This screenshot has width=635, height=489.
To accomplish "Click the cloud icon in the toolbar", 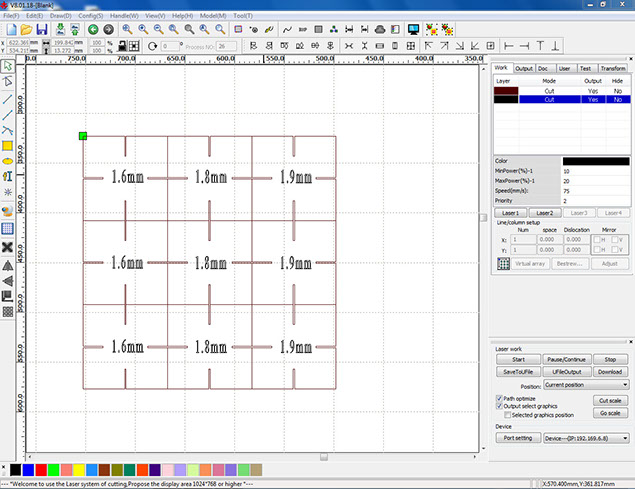I will pos(380,30).
